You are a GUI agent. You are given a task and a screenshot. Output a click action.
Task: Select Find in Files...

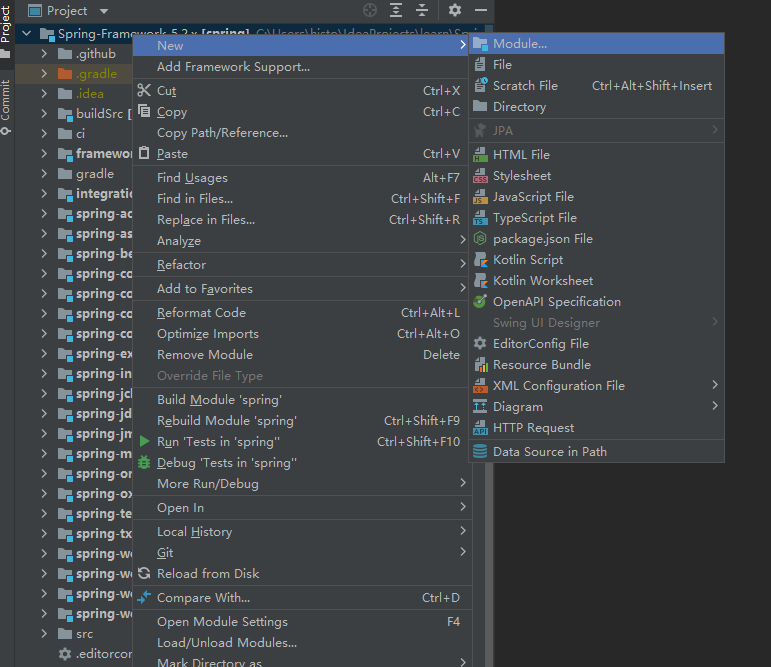point(302,198)
